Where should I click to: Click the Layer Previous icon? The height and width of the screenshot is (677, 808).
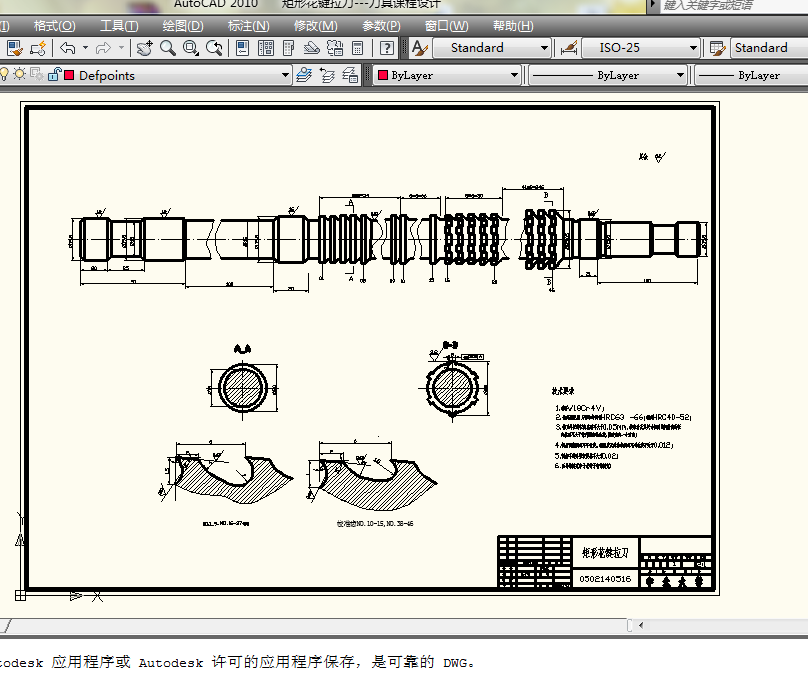[327, 76]
